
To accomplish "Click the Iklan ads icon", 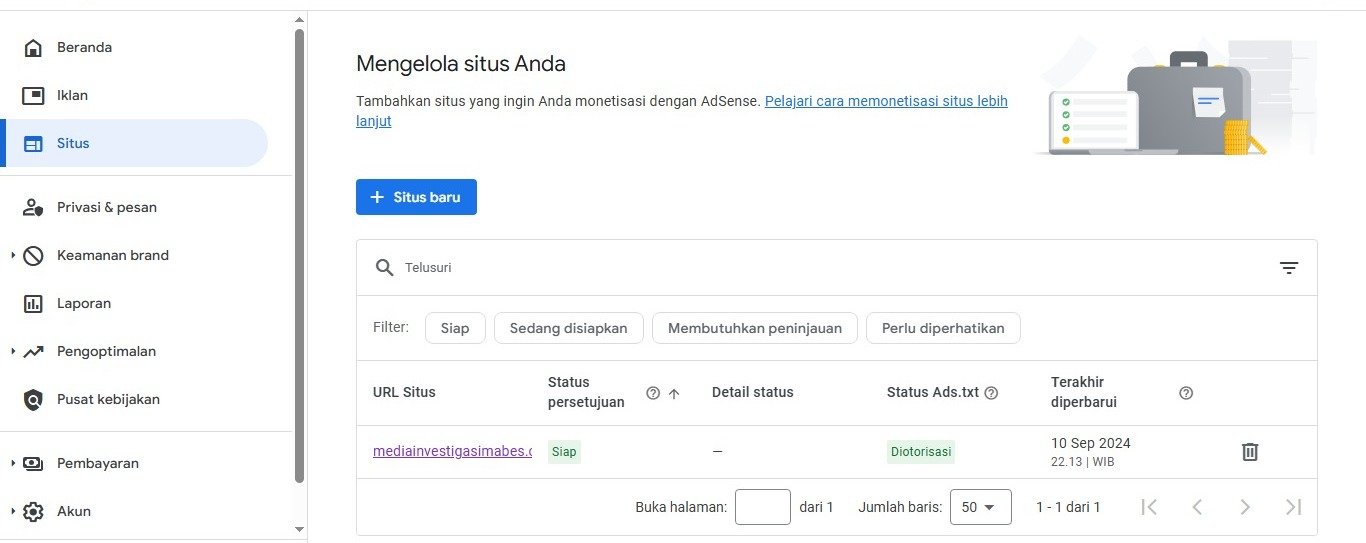I will tap(33, 95).
